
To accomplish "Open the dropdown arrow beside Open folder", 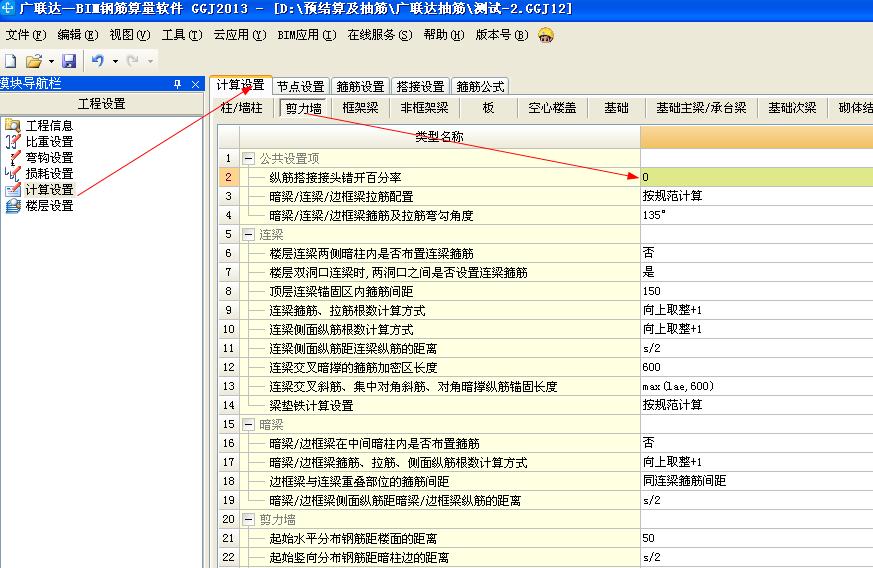I will 51,61.
